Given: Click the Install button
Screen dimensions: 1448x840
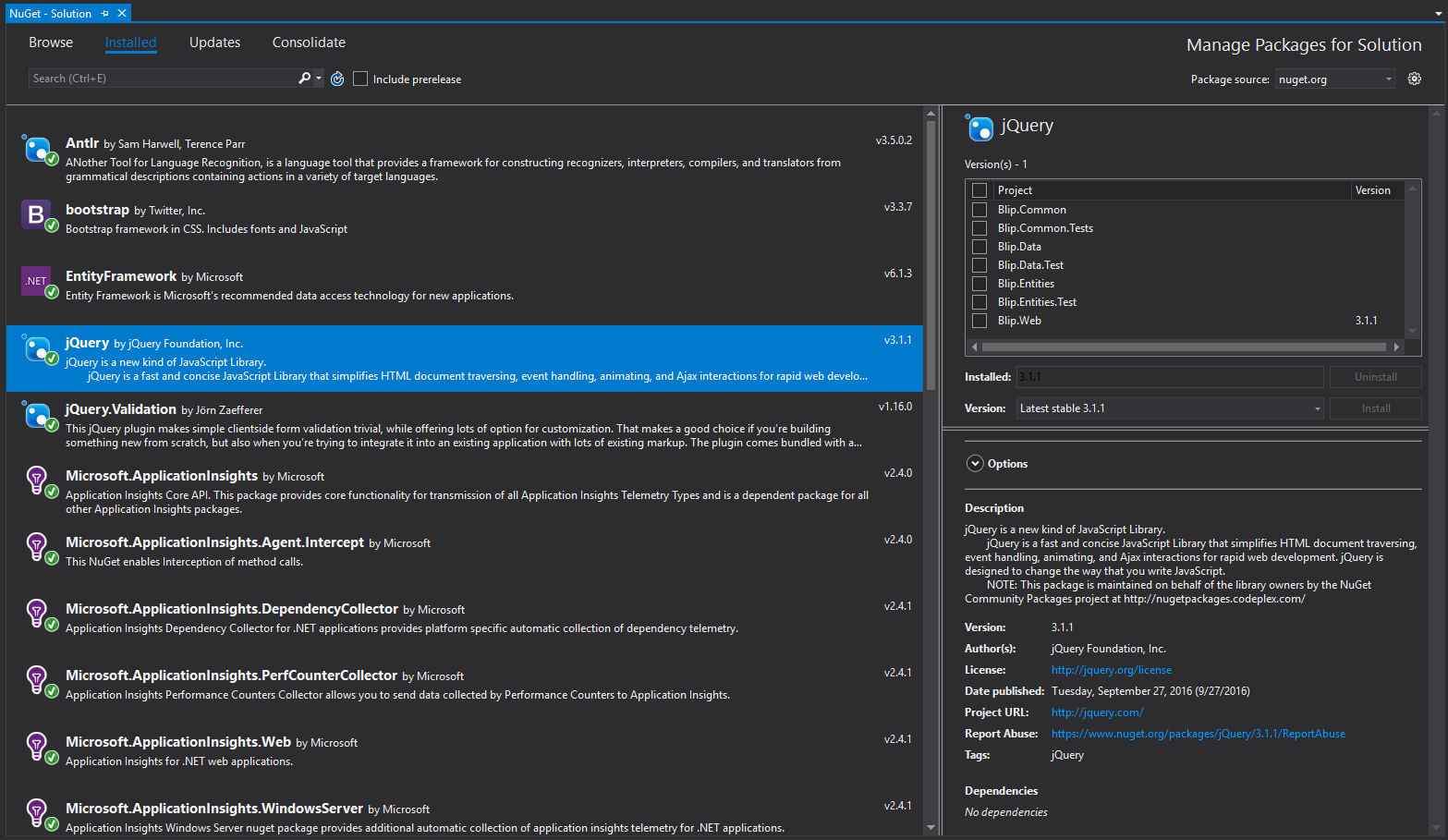Looking at the screenshot, I should tap(1375, 408).
